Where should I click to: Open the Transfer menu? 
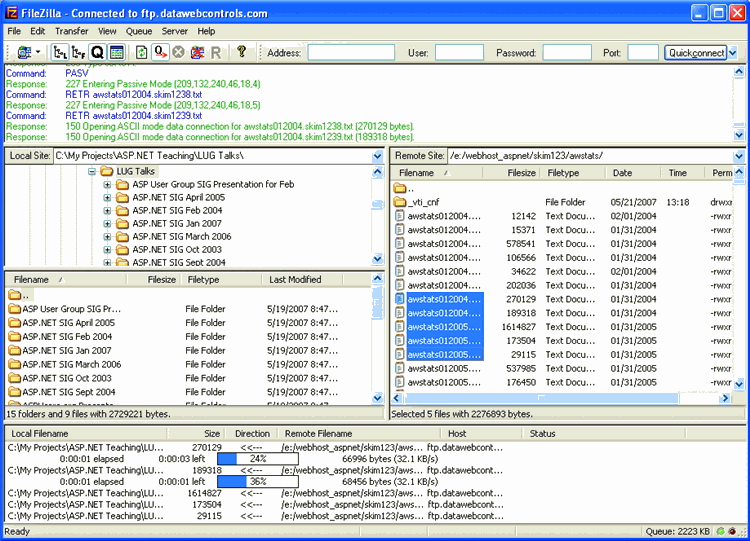71,31
